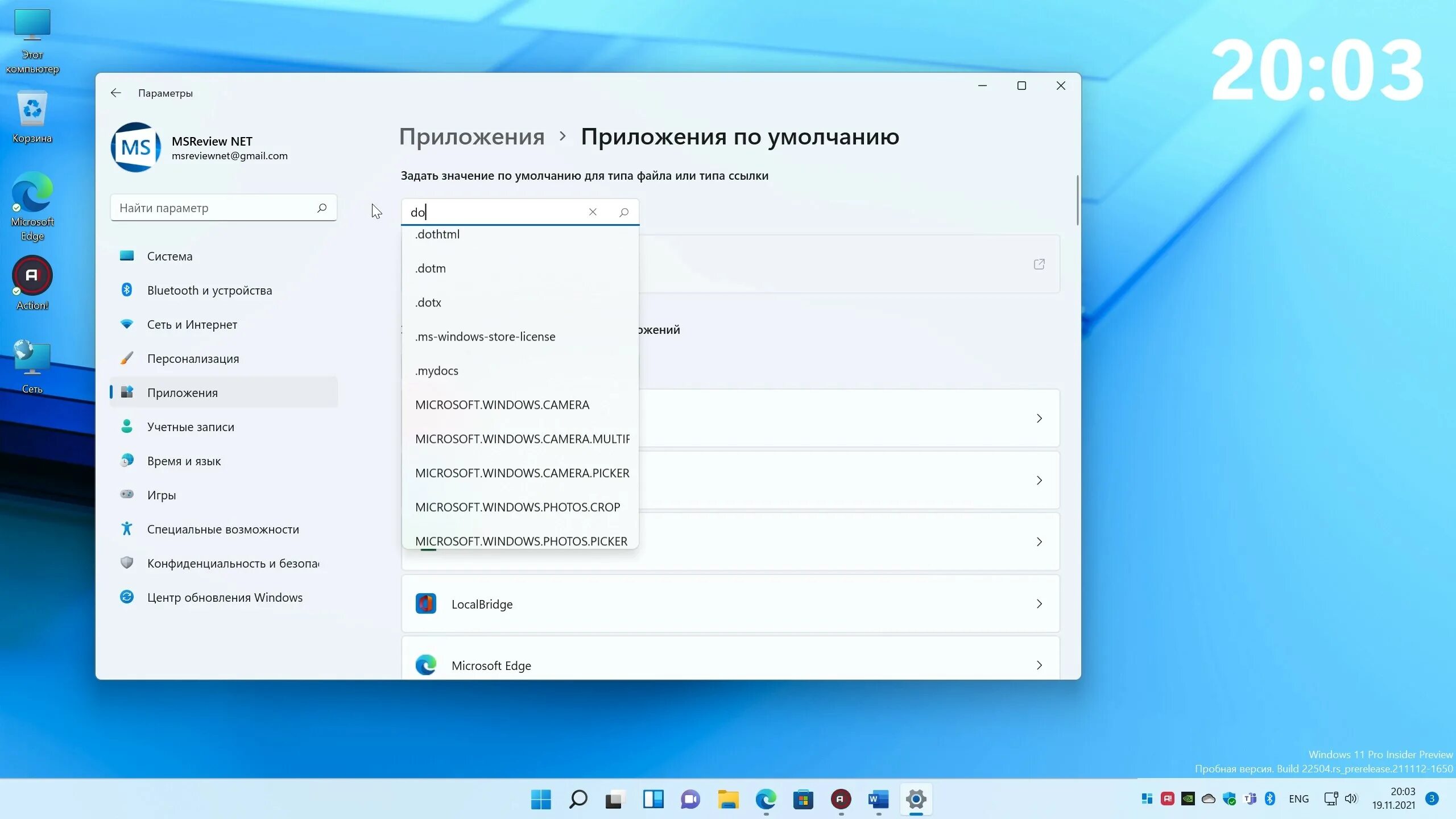Click MSReview NET account name
The width and height of the screenshot is (1456, 819).
click(212, 141)
